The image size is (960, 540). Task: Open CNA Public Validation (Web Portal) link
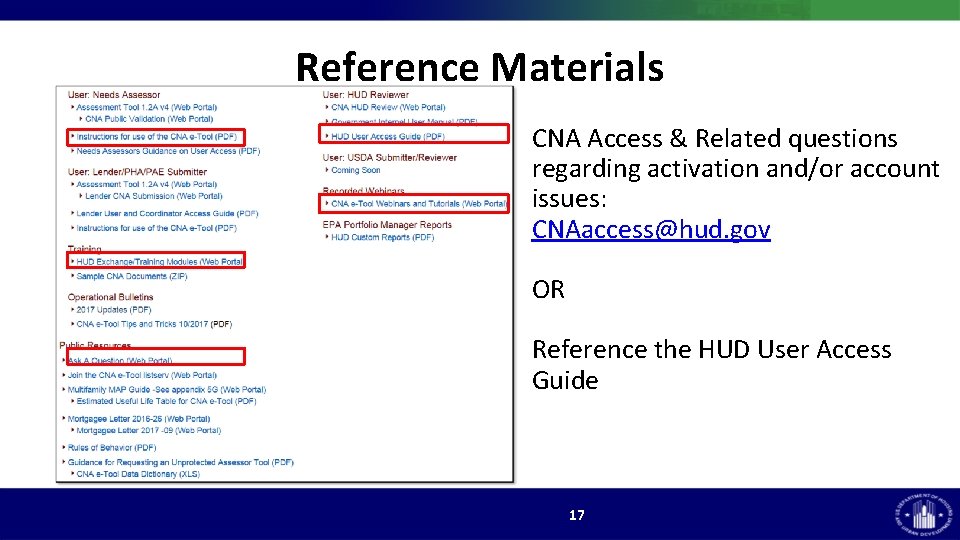149,119
